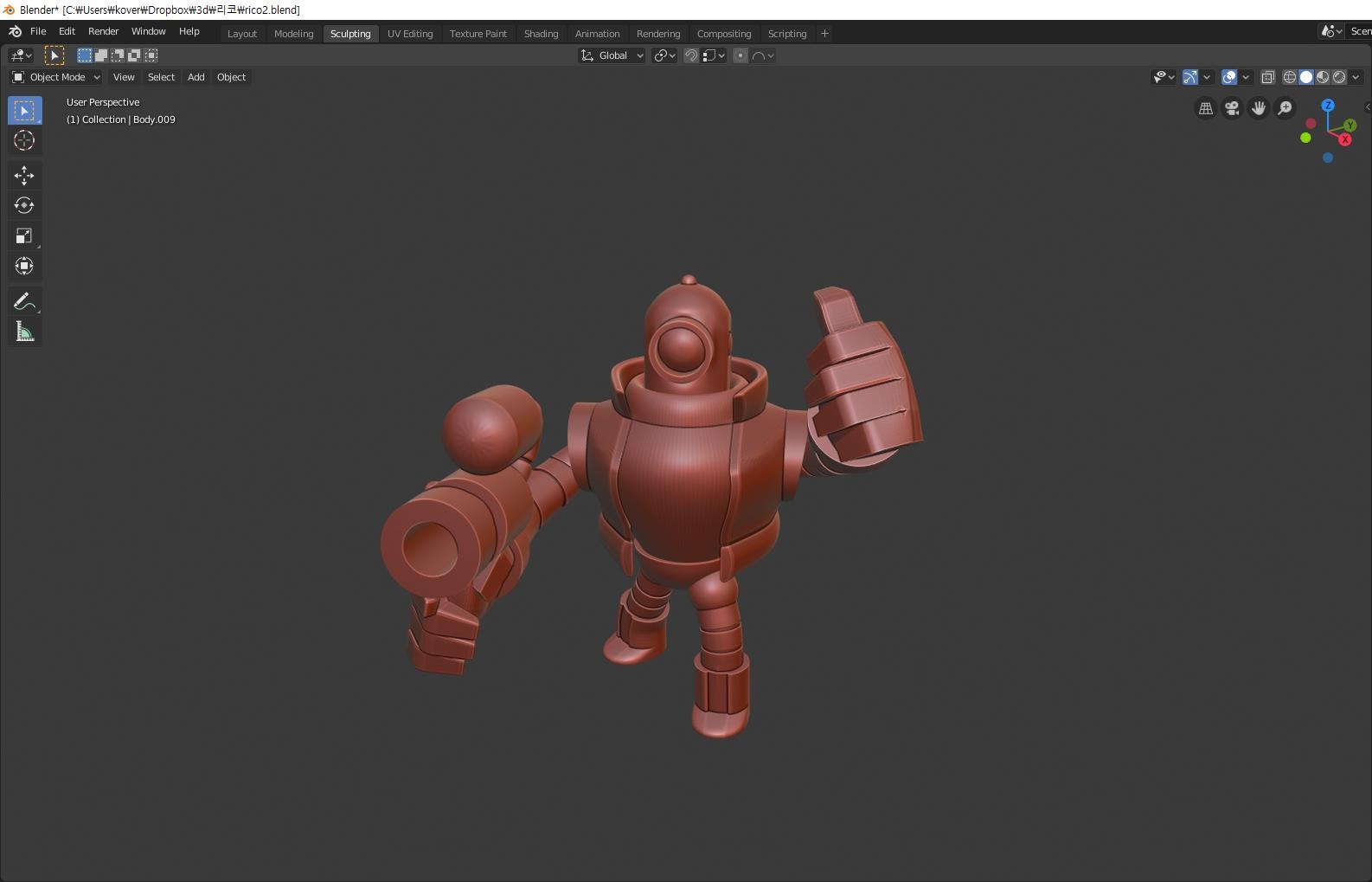Open the editor type dropdown
The height and width of the screenshot is (882, 1372).
coord(21,55)
